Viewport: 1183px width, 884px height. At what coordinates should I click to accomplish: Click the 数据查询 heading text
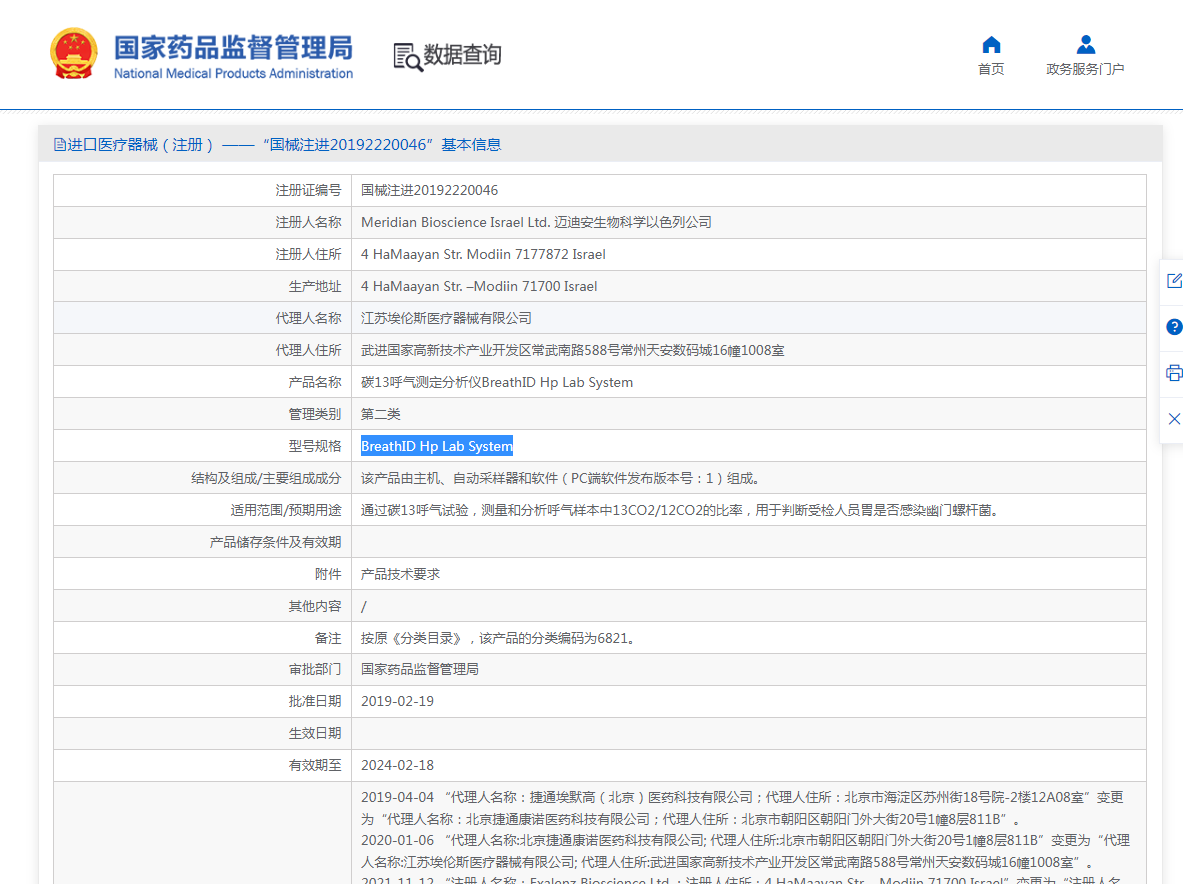click(462, 54)
